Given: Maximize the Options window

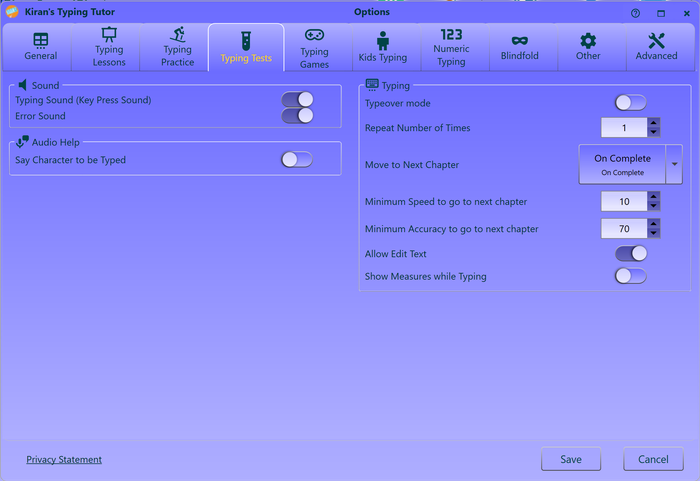Looking at the screenshot, I should coord(661,13).
